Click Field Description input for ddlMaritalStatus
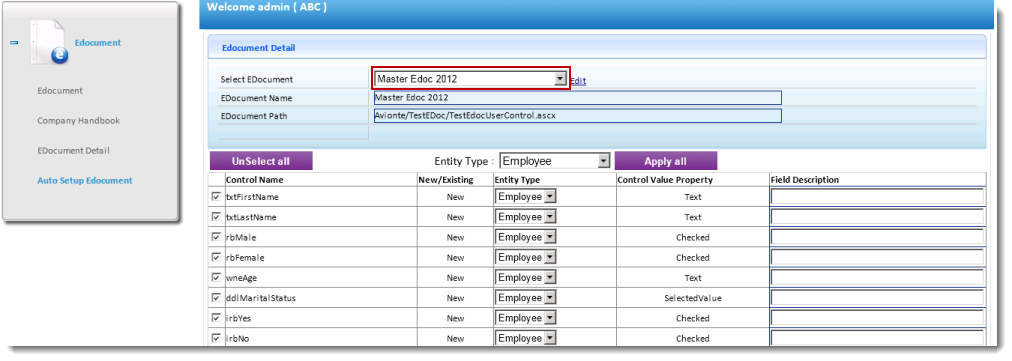 tap(878, 298)
